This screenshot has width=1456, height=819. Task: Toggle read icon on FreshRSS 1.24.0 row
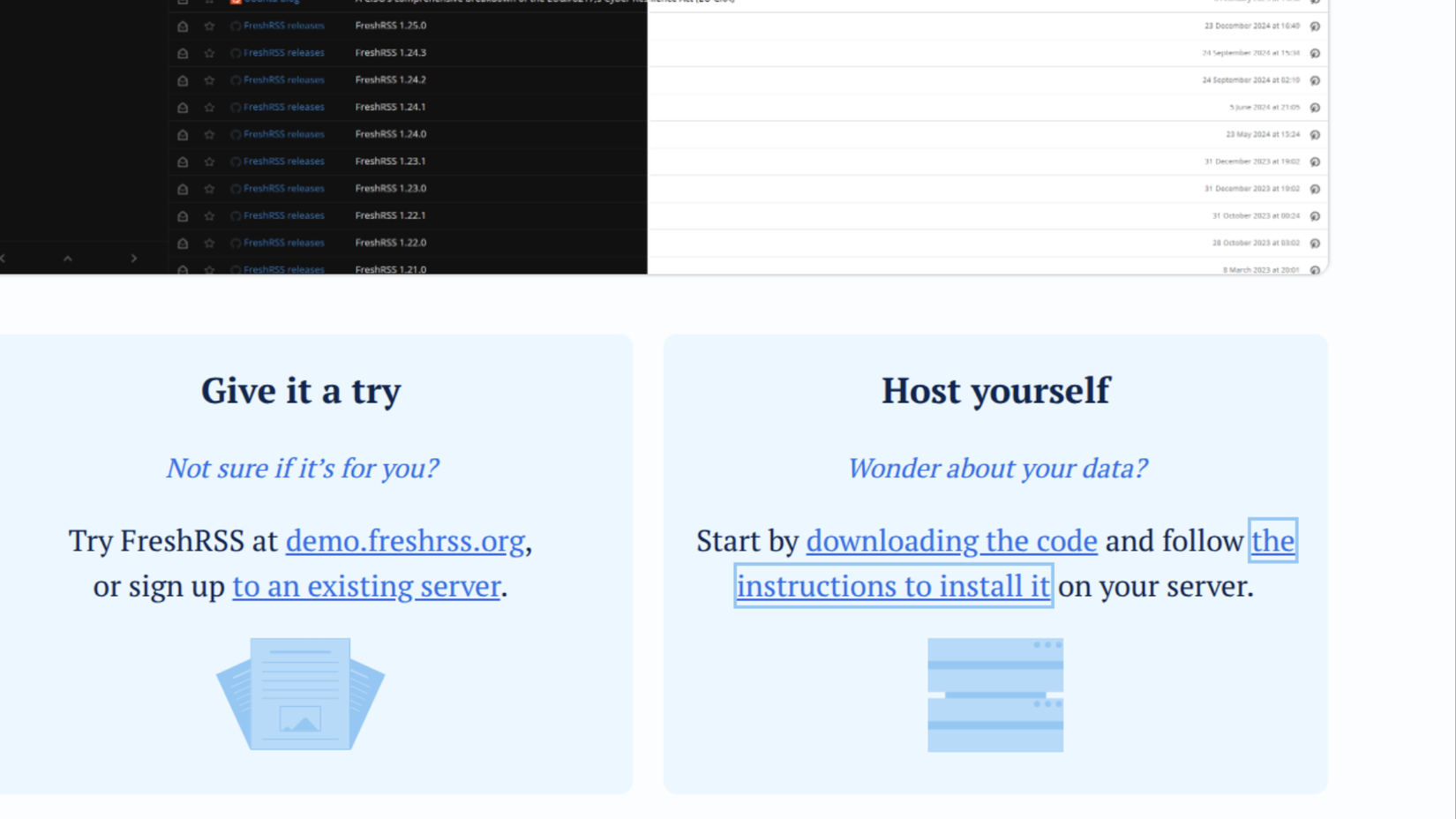click(183, 135)
